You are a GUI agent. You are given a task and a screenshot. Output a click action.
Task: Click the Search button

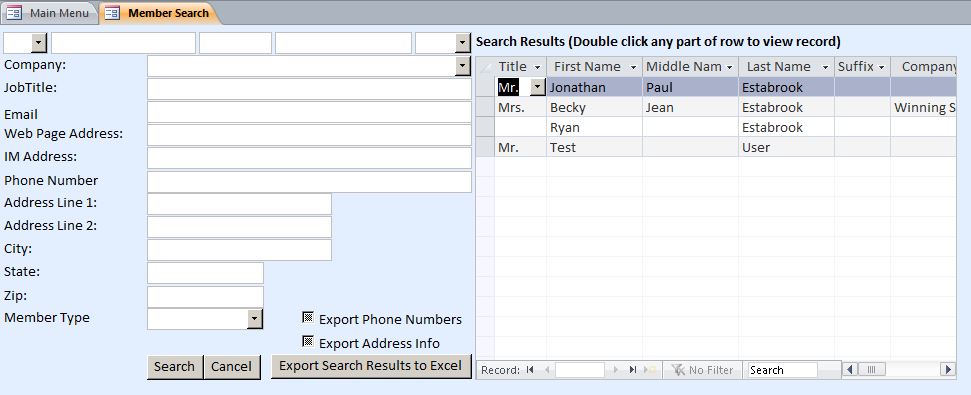[x=175, y=367]
